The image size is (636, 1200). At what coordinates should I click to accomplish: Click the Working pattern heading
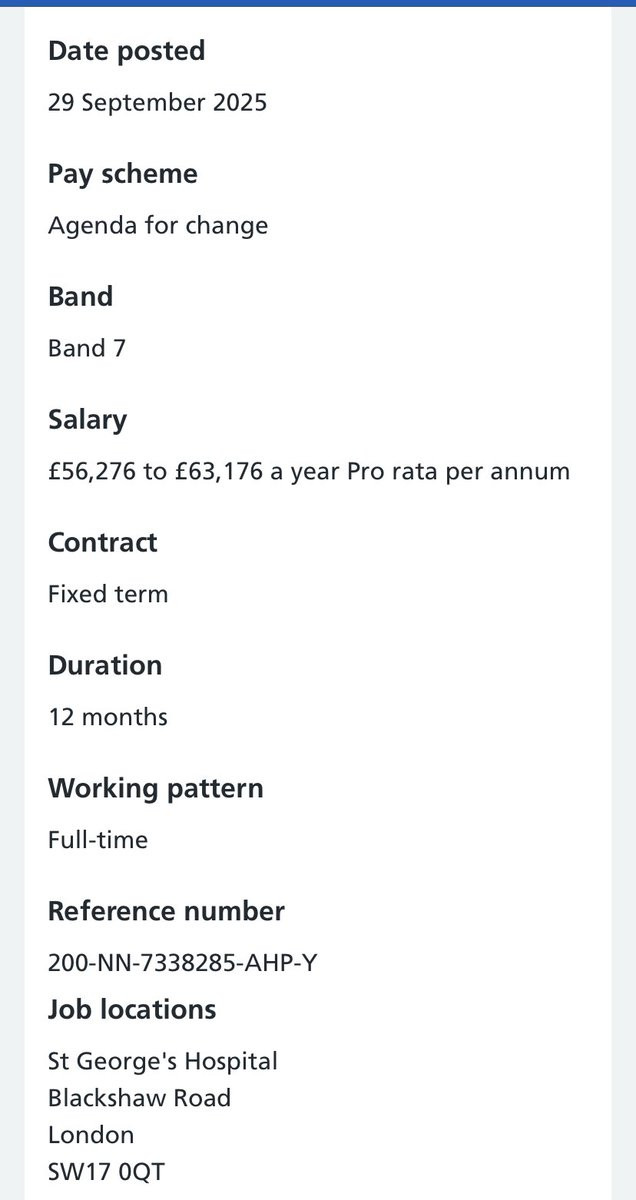pos(156,789)
